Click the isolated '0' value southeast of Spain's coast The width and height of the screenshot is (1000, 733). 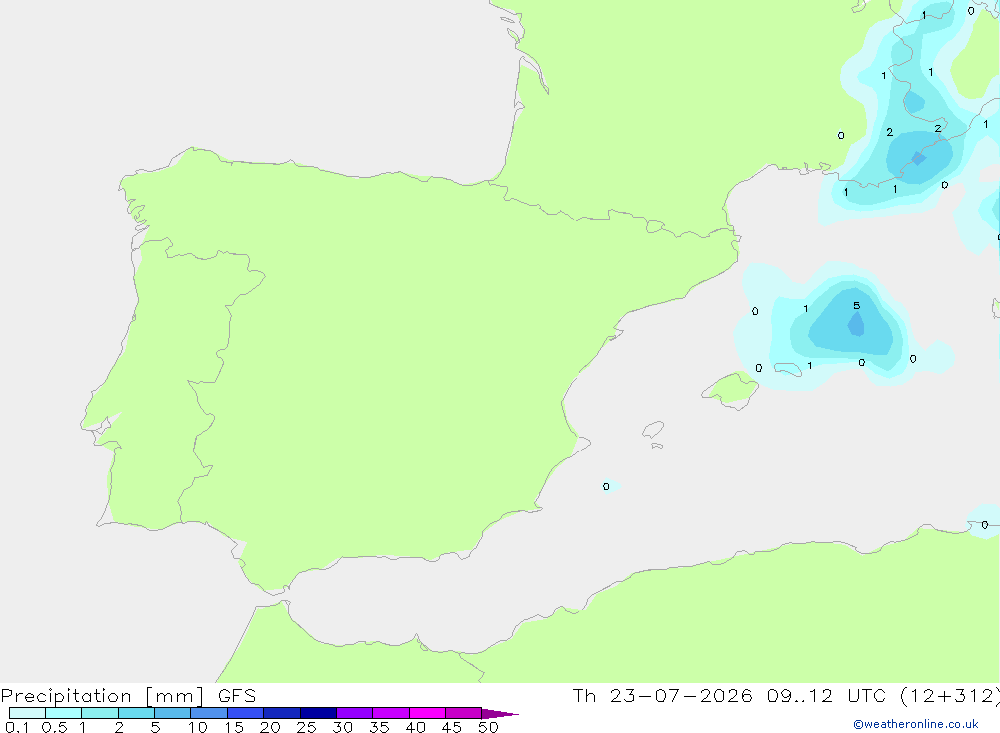[606, 487]
